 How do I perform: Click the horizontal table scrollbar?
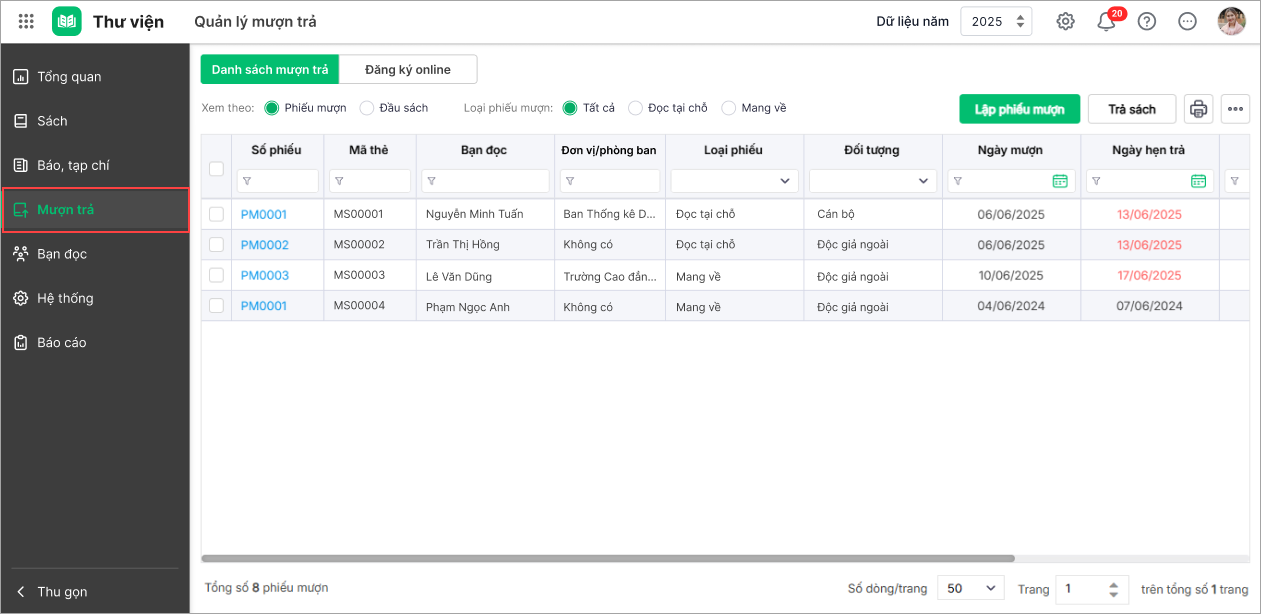click(608, 558)
